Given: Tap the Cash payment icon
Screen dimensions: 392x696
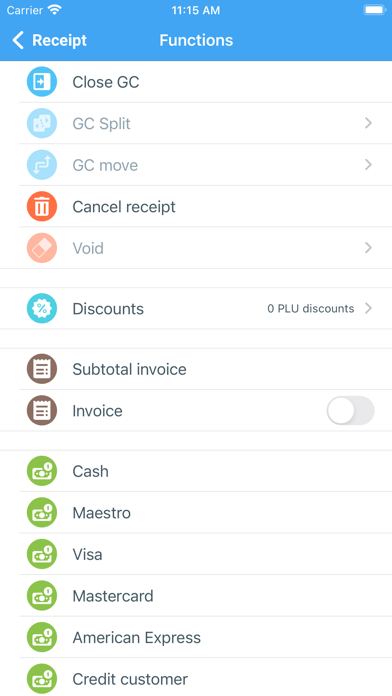Looking at the screenshot, I should click(42, 471).
